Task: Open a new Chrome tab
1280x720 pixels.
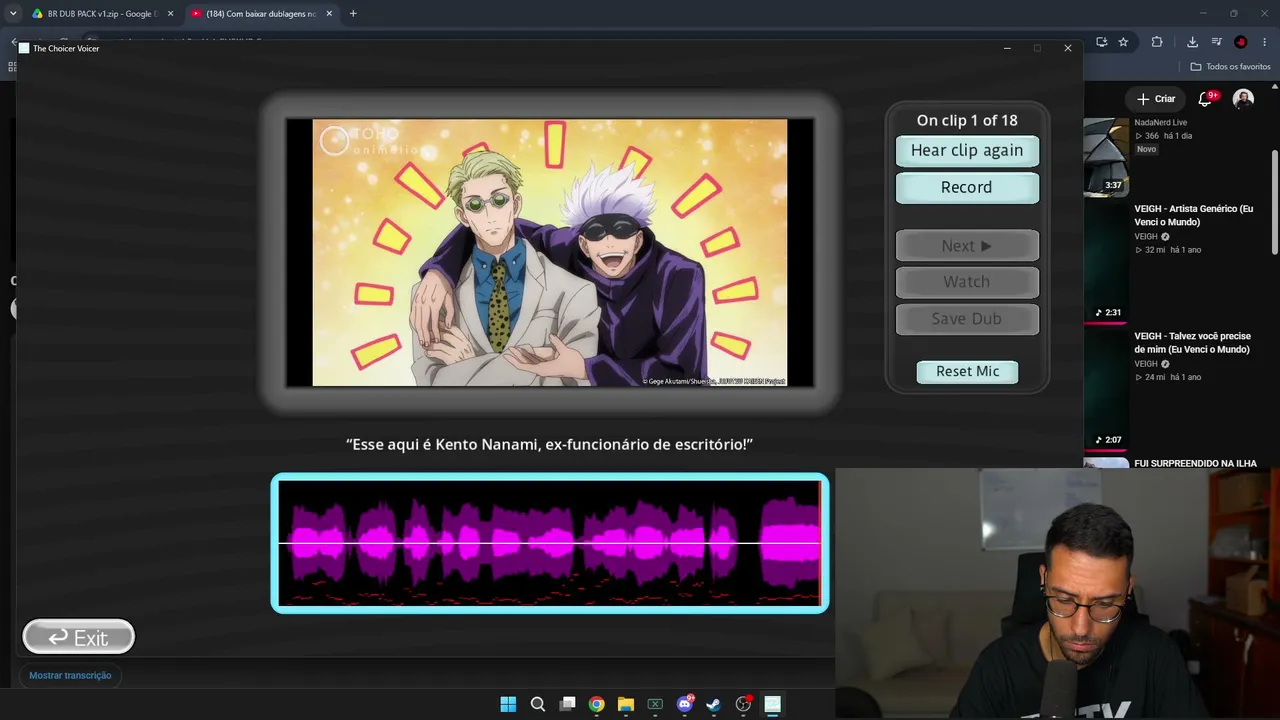Action: [x=353, y=14]
